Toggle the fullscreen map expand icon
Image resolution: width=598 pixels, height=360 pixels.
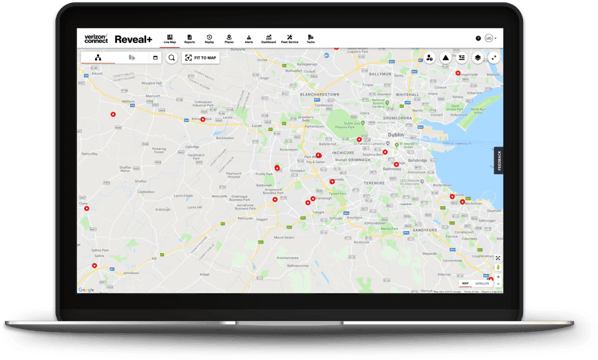(x=494, y=58)
